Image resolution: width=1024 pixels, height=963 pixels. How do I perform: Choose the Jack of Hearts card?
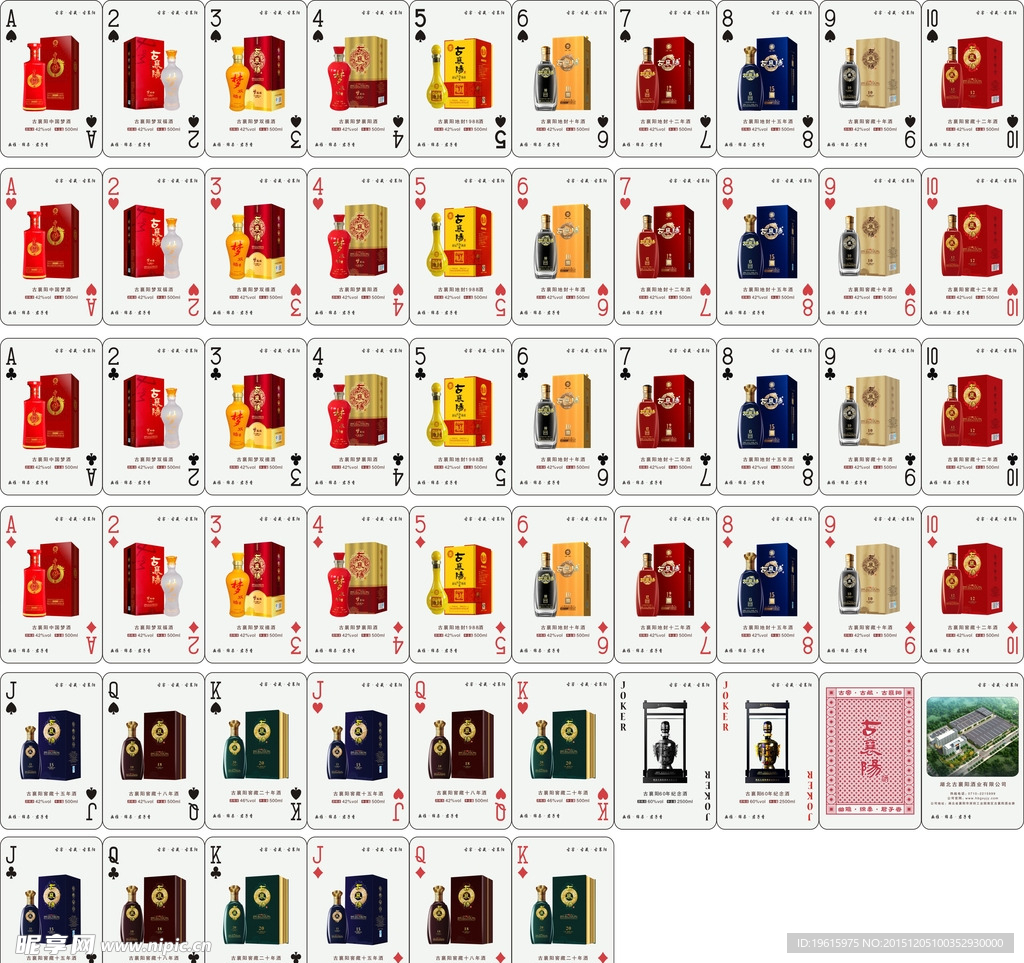point(359,751)
